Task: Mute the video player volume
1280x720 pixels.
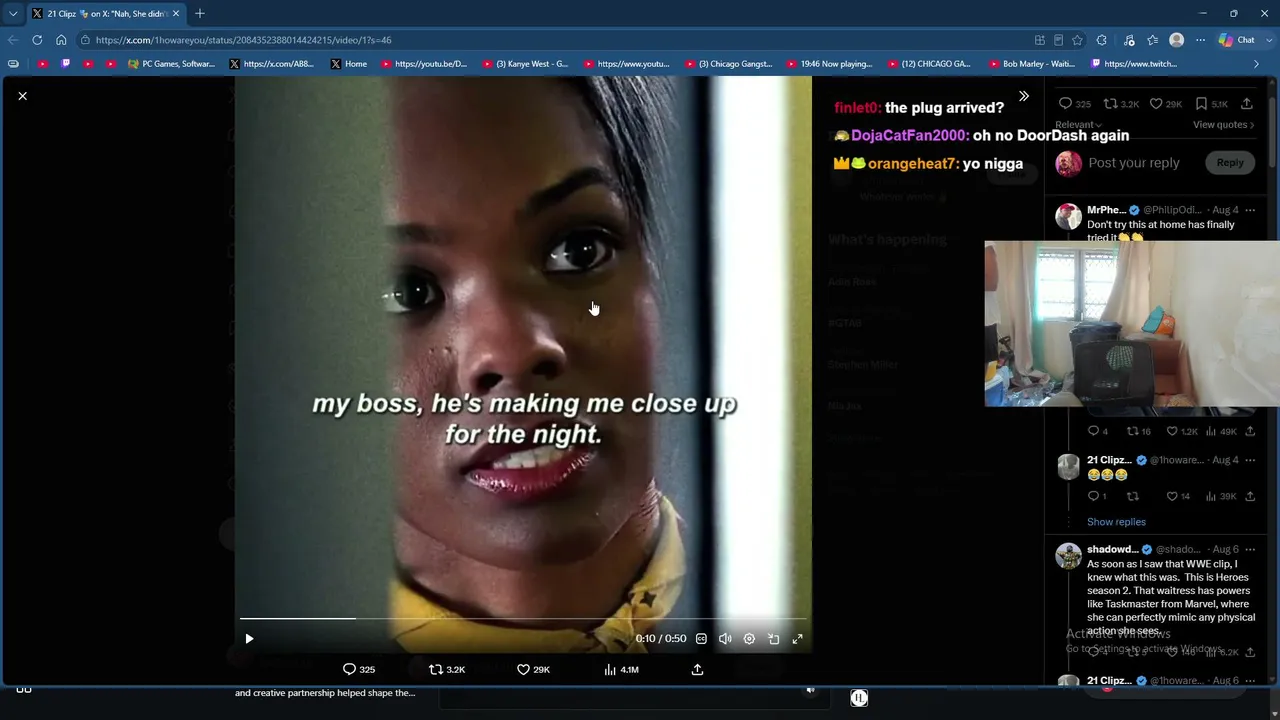Action: click(725, 639)
